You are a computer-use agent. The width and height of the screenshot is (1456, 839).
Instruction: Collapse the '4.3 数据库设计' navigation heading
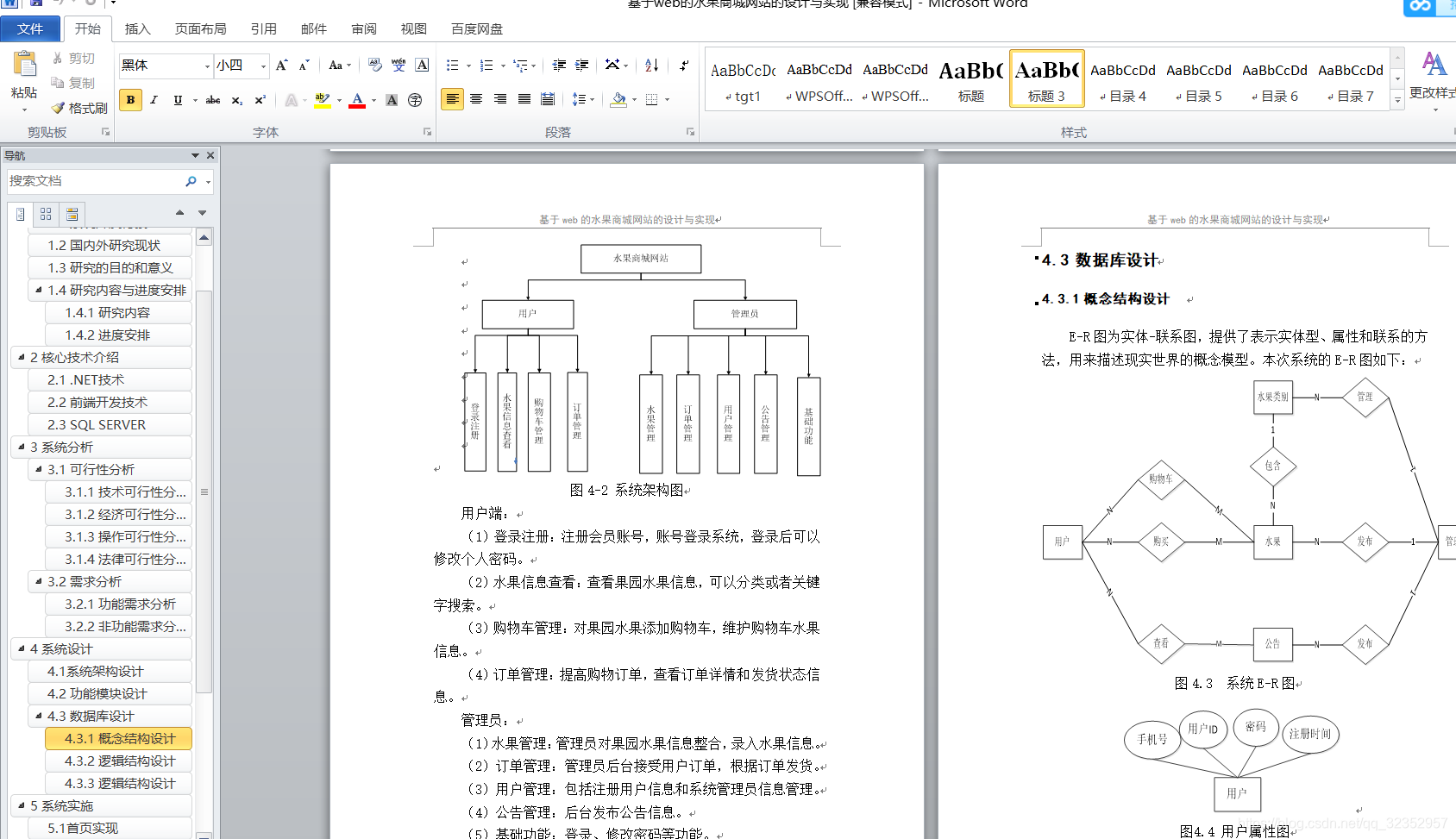[x=39, y=716]
